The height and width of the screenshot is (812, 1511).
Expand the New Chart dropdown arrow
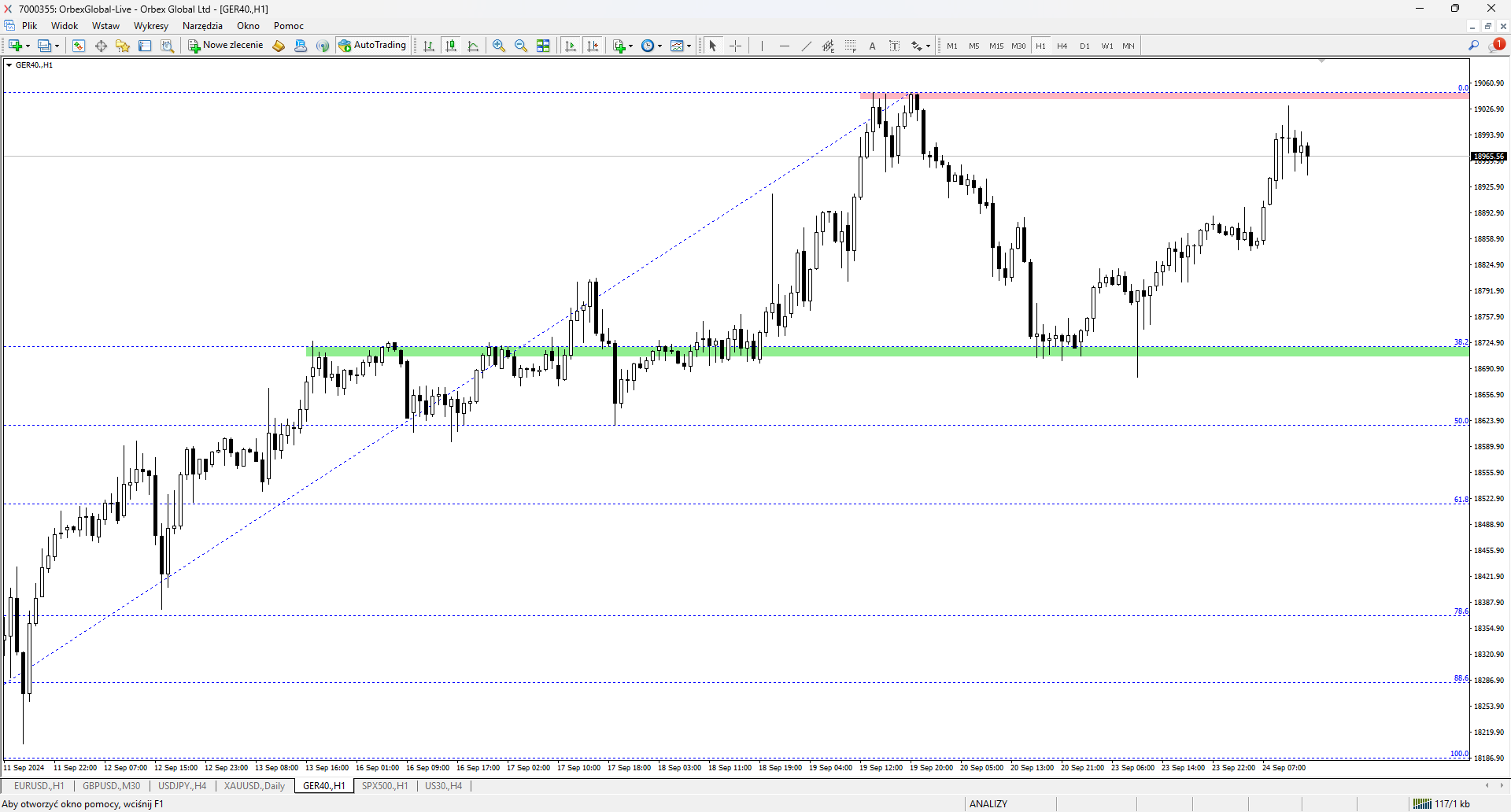[28, 46]
